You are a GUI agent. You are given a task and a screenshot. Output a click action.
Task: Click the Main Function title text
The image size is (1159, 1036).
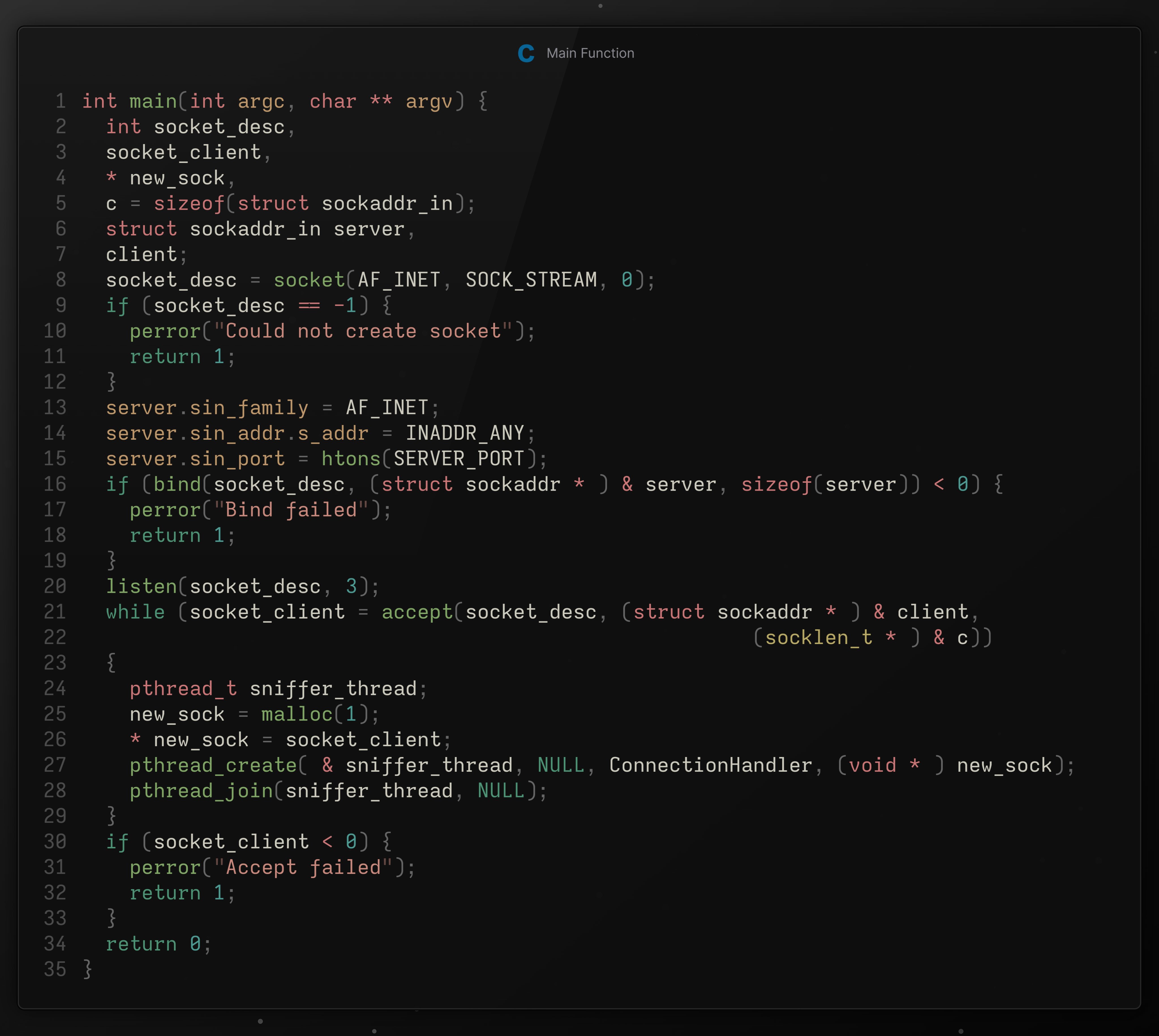point(590,53)
